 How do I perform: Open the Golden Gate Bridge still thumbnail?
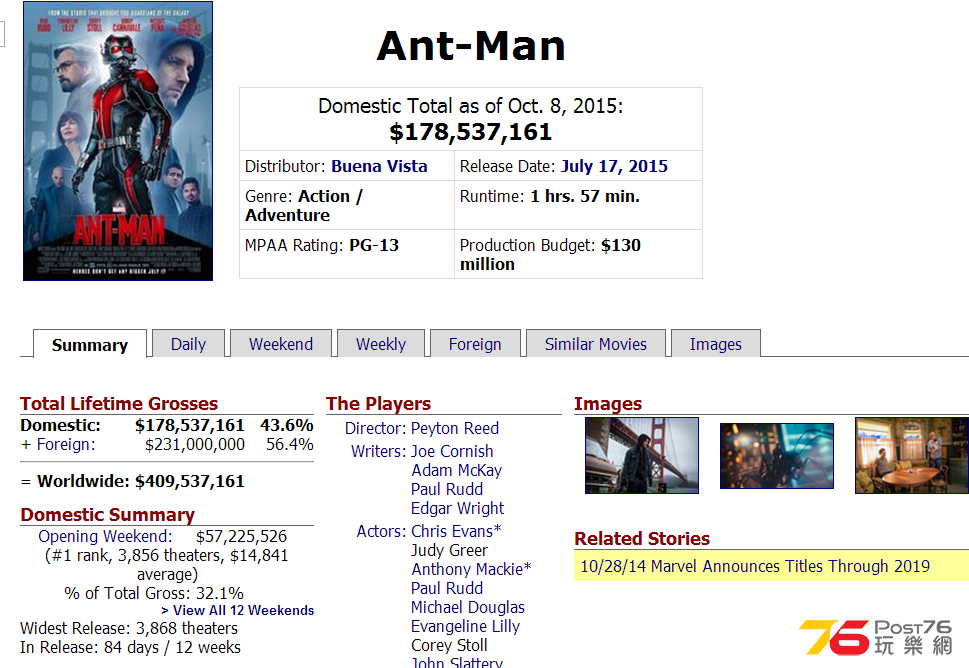coord(641,455)
